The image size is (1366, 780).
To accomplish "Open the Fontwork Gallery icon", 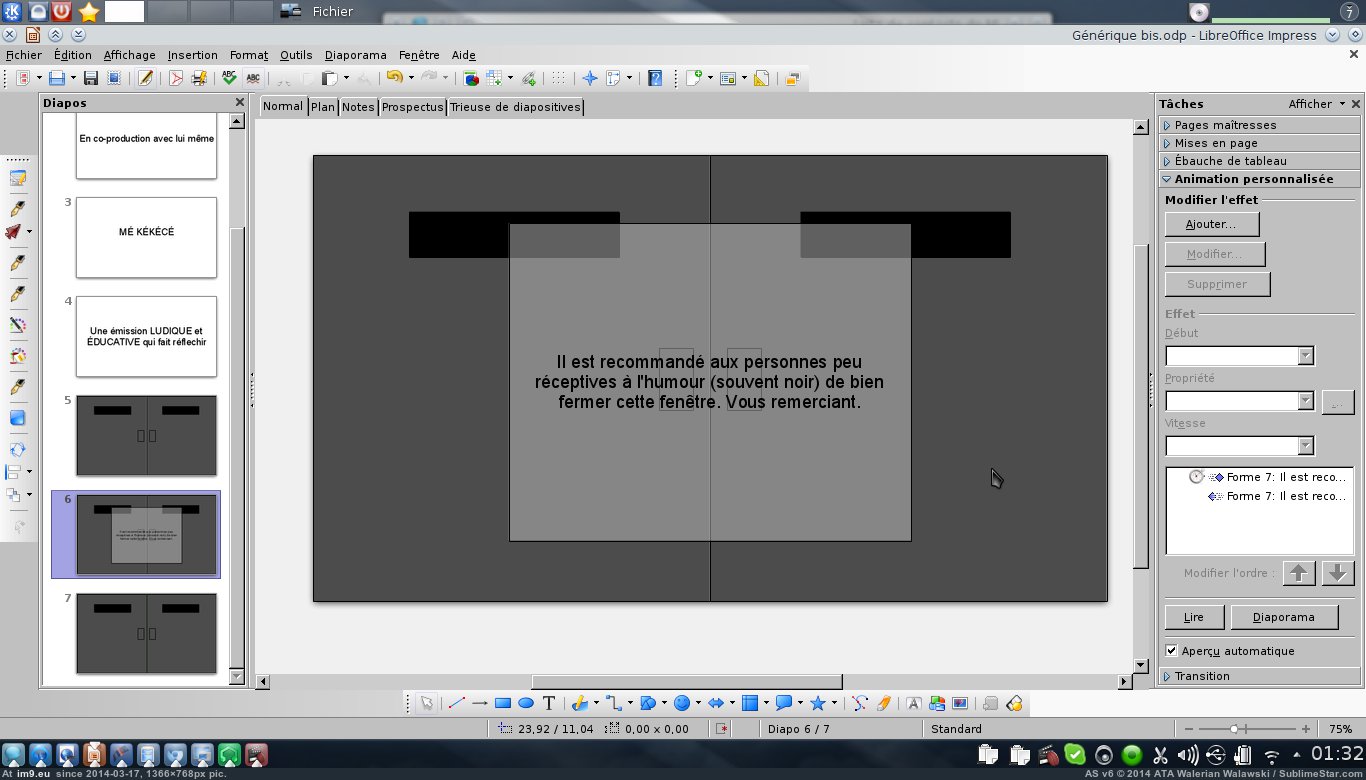I will point(915,703).
